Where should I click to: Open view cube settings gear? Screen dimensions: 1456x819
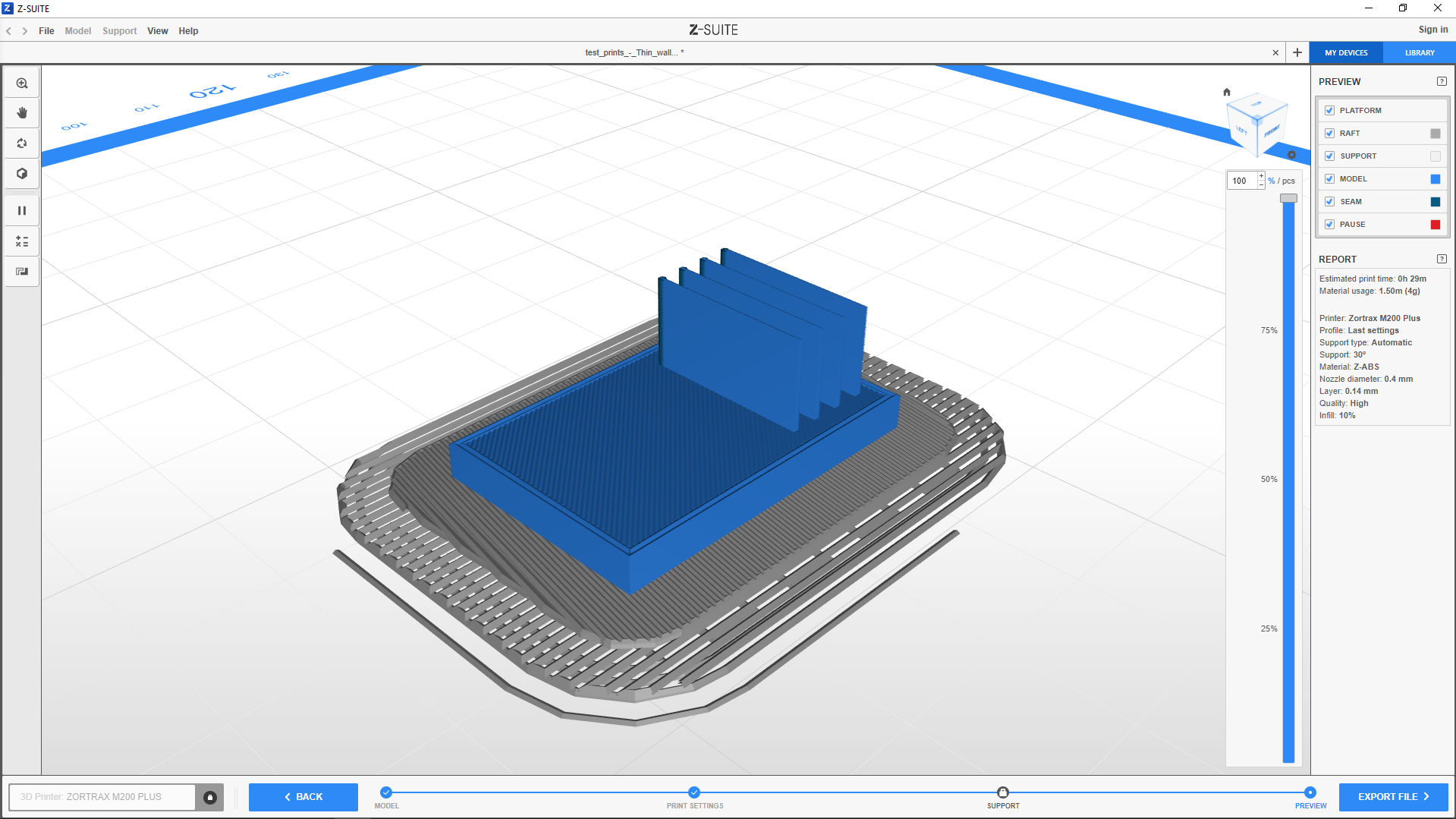tap(1291, 155)
